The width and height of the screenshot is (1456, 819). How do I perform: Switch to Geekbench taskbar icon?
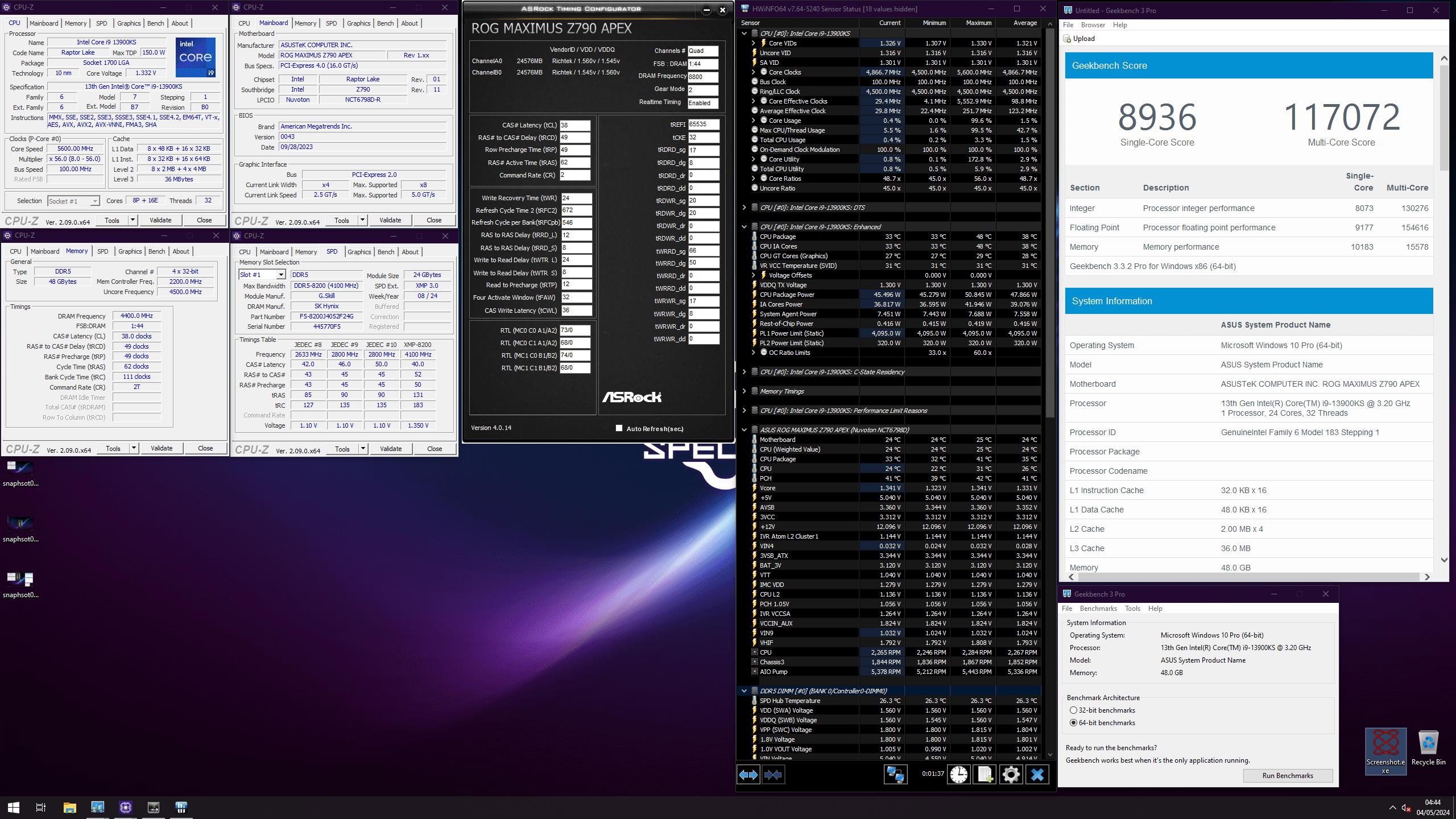(97, 807)
